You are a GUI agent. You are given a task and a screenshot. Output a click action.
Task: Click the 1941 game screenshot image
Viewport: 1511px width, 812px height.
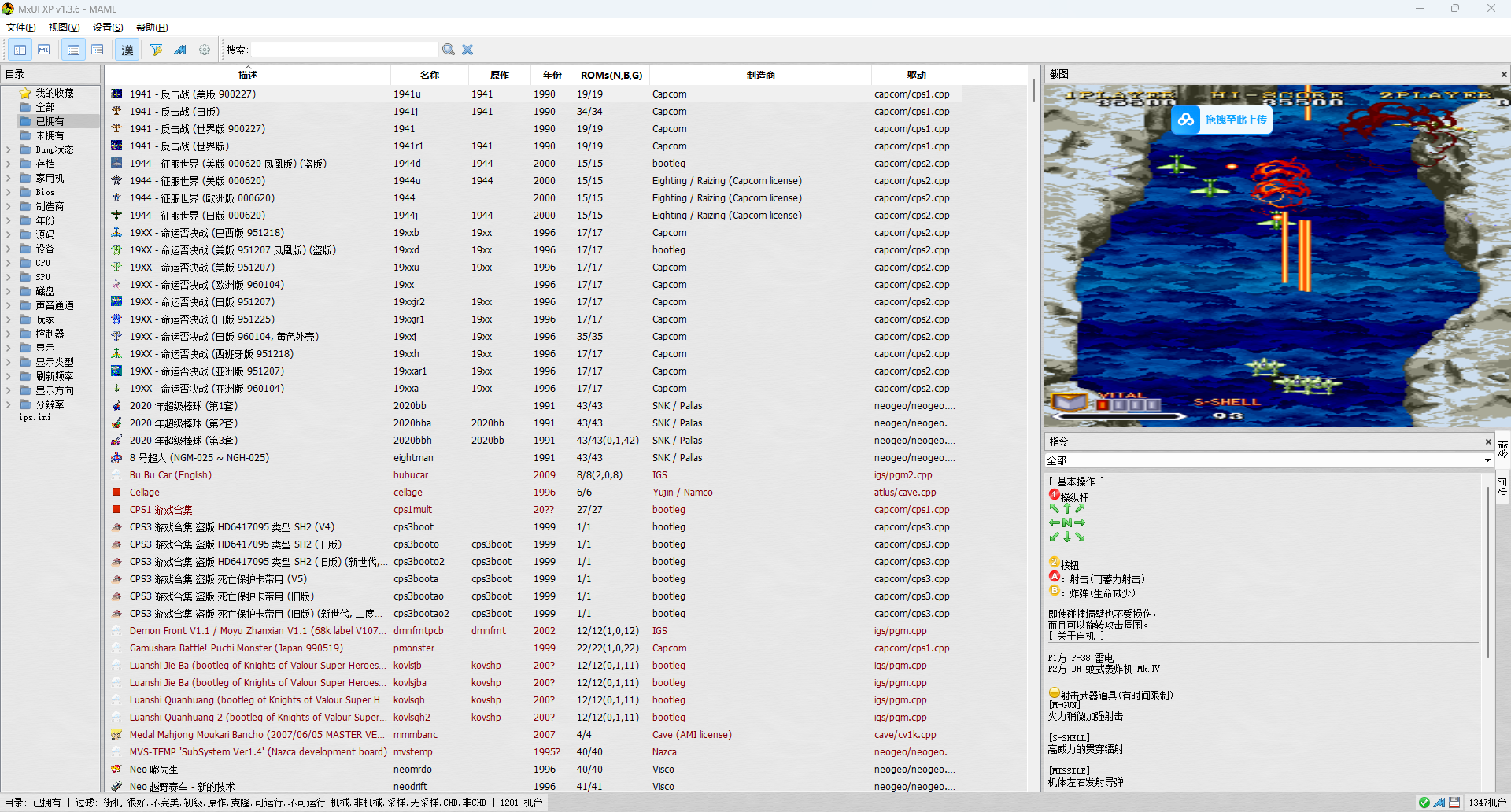pyautogui.click(x=1277, y=257)
